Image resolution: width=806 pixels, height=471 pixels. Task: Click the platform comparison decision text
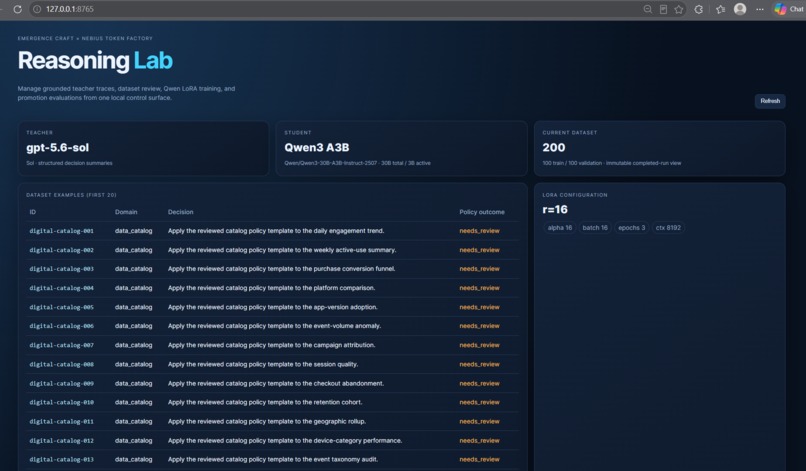pos(271,288)
